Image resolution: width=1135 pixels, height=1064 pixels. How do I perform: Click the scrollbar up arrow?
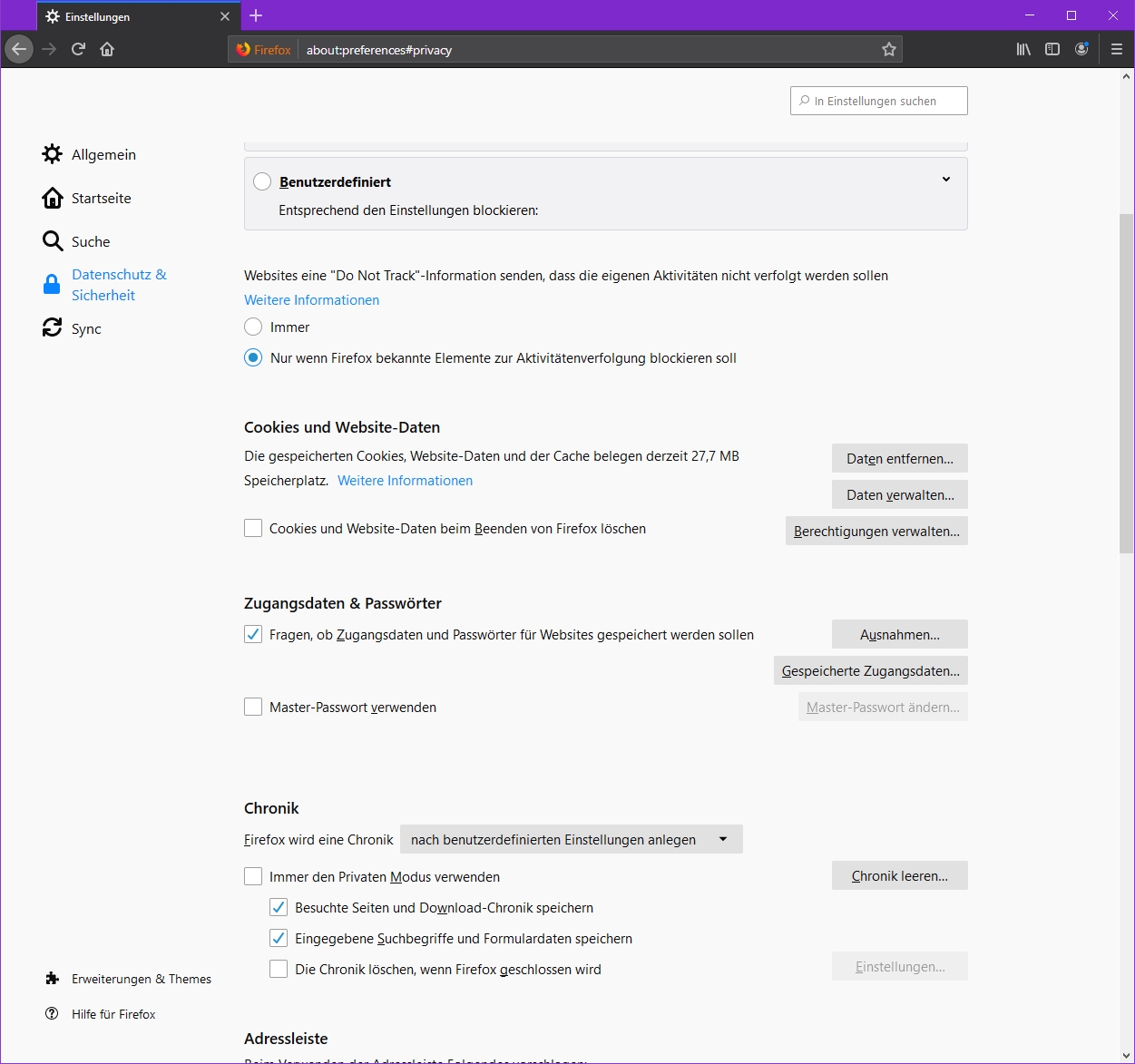pyautogui.click(x=1126, y=77)
